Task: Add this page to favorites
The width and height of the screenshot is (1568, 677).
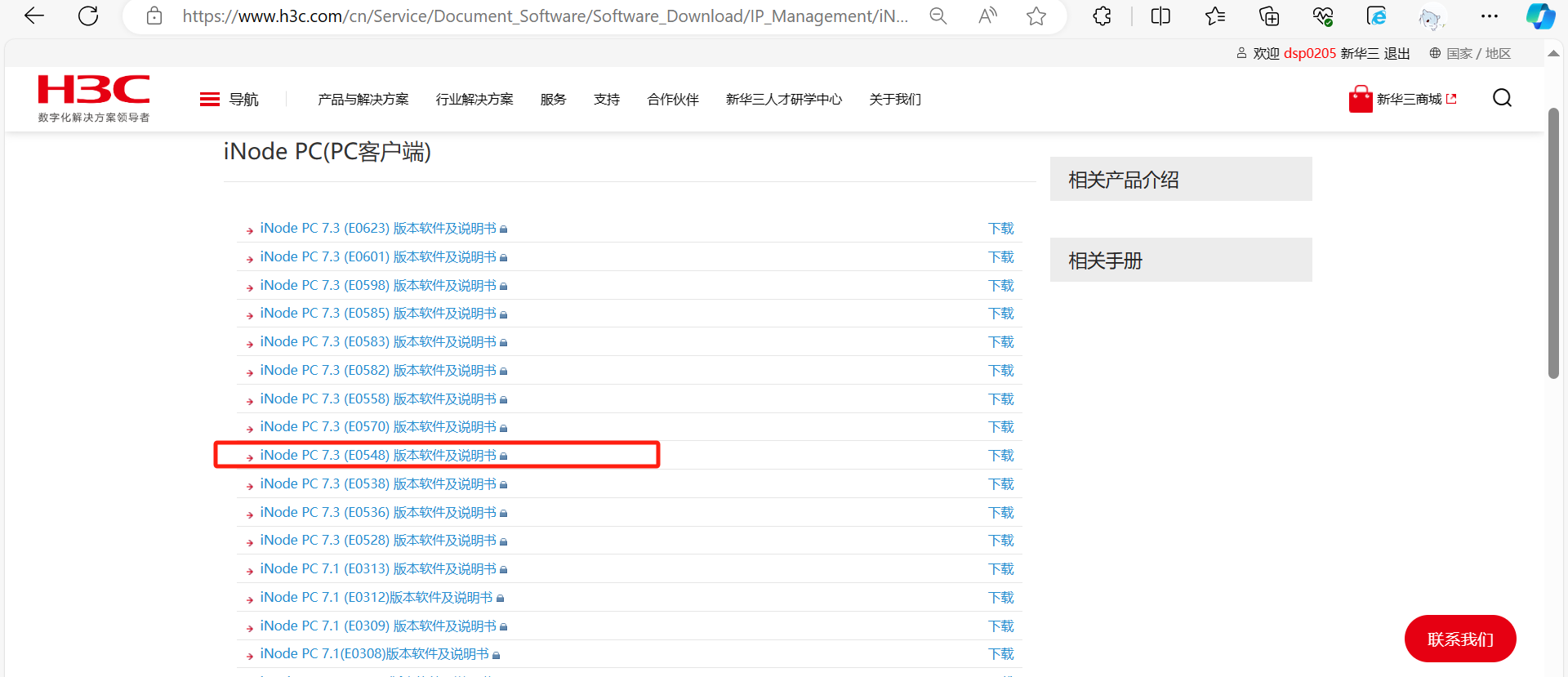Action: tap(1036, 16)
